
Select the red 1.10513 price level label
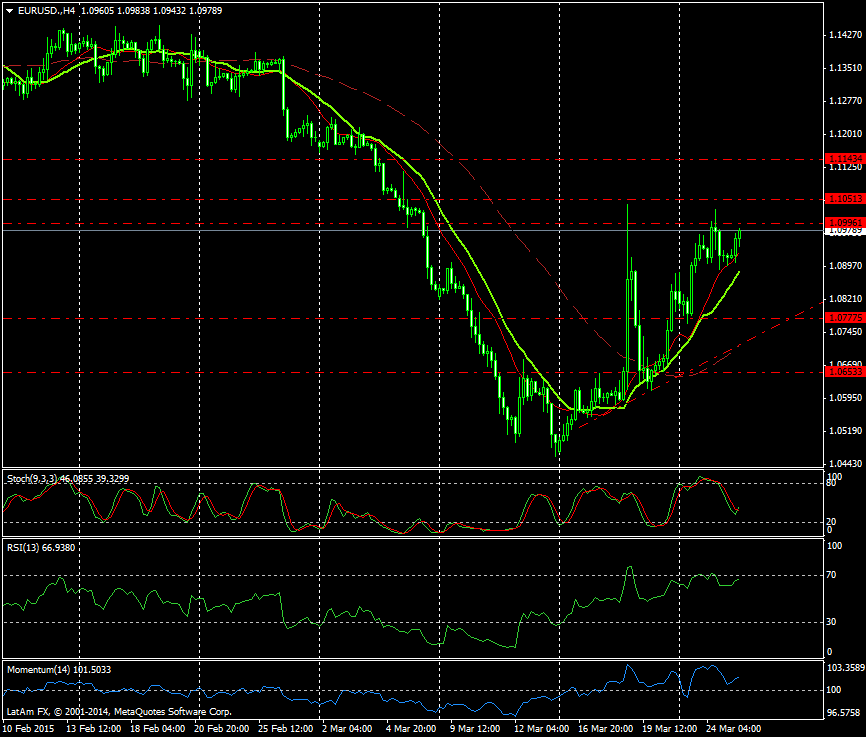click(x=845, y=199)
